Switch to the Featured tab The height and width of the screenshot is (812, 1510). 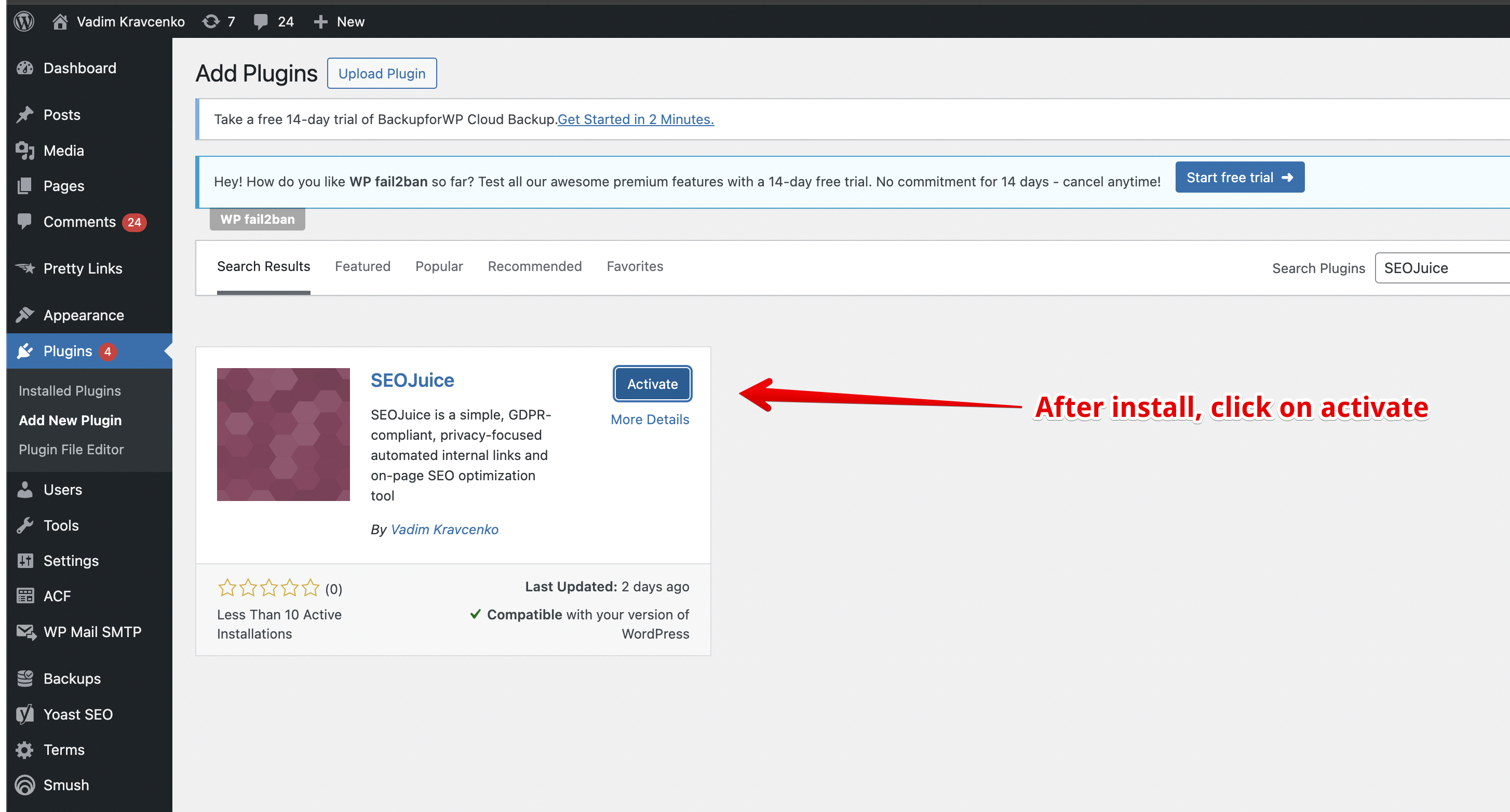tap(362, 266)
